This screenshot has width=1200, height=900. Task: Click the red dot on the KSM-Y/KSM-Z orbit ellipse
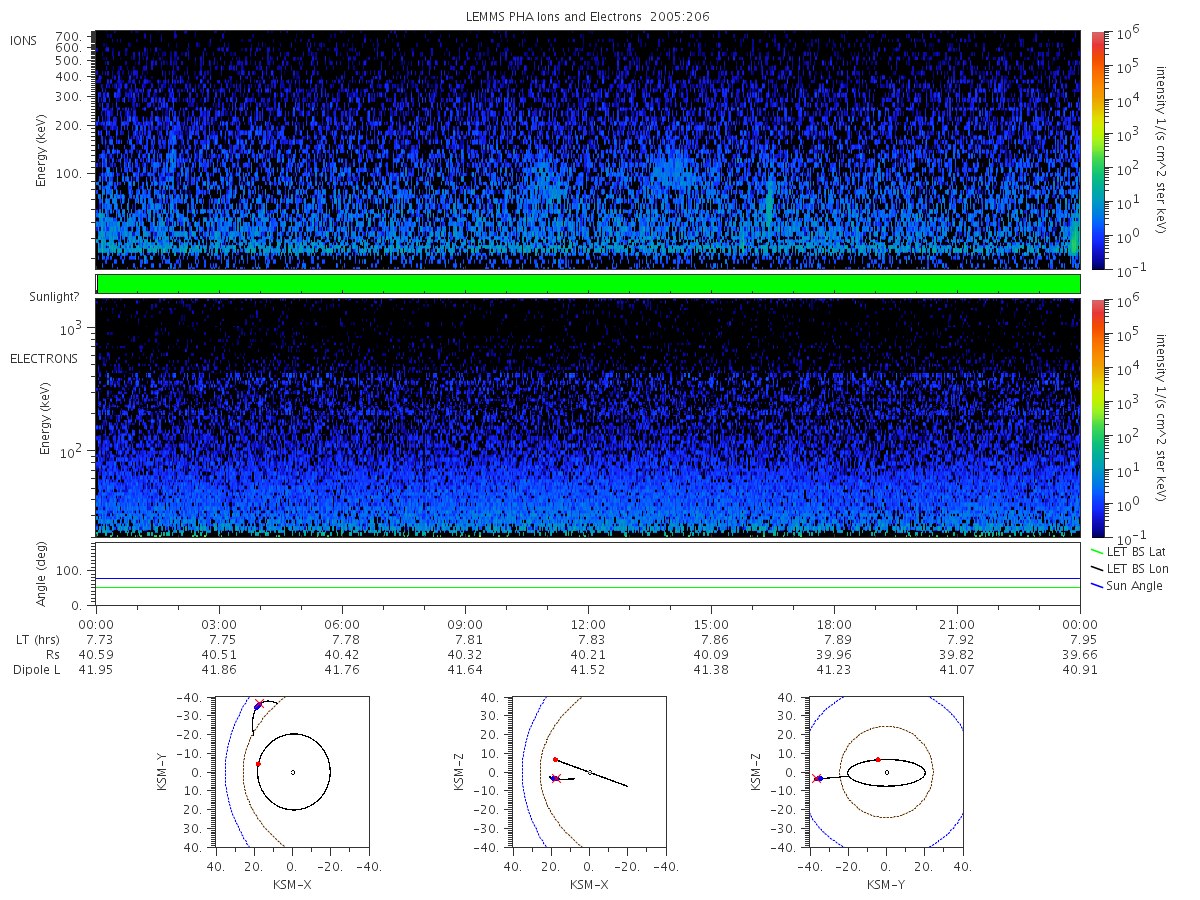tap(878, 759)
